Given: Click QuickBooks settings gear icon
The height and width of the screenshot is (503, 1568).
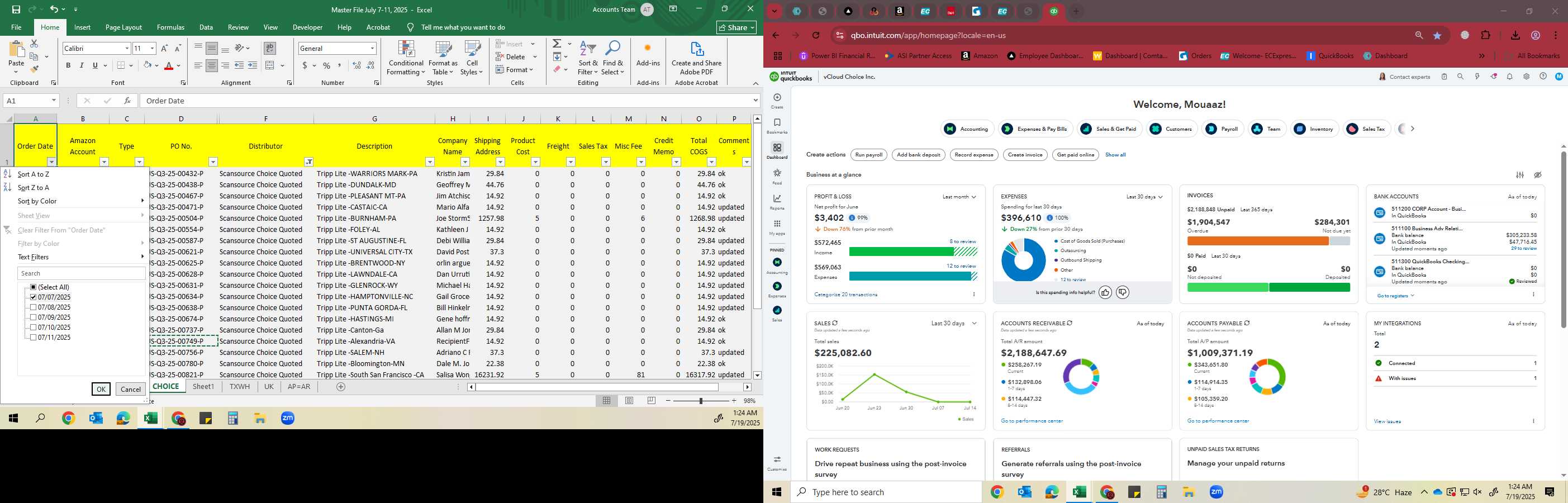Looking at the screenshot, I should [1526, 77].
